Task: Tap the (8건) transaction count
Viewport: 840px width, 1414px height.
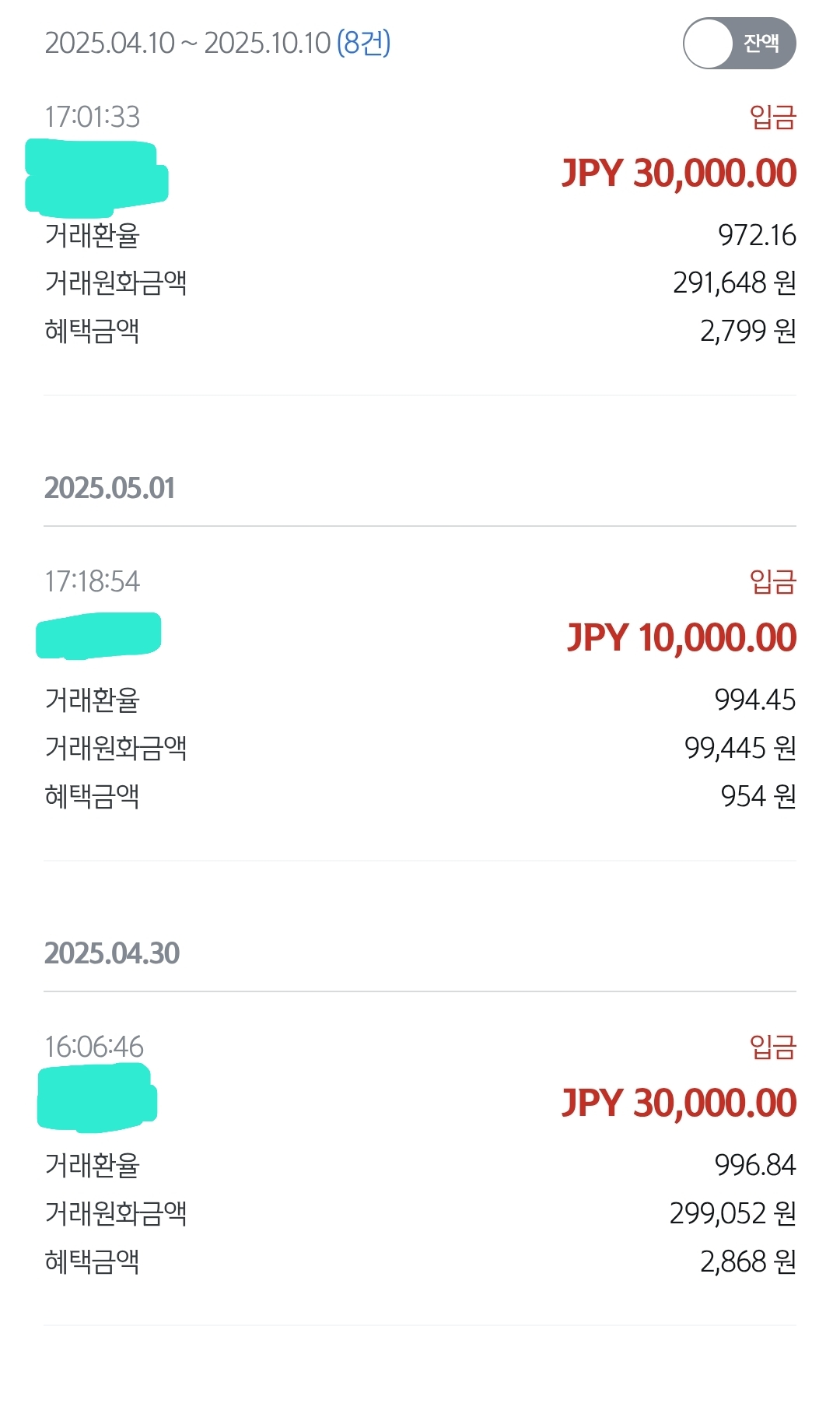Action: 363,44
